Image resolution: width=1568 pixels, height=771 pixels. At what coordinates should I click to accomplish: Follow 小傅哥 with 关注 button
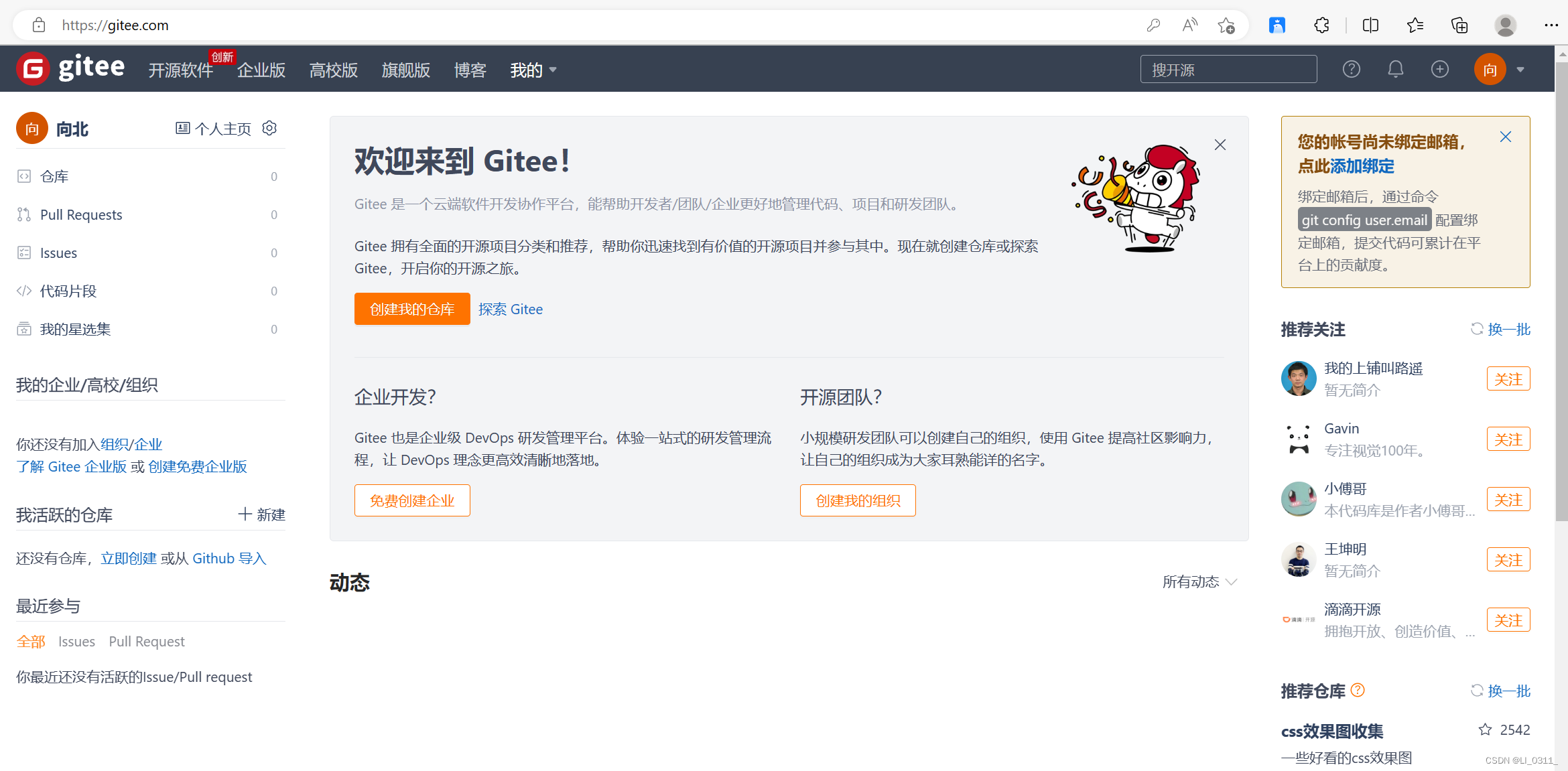pos(1508,499)
